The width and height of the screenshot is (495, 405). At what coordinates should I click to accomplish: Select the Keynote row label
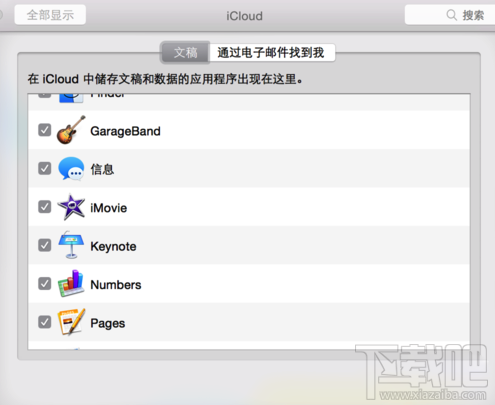tap(113, 246)
